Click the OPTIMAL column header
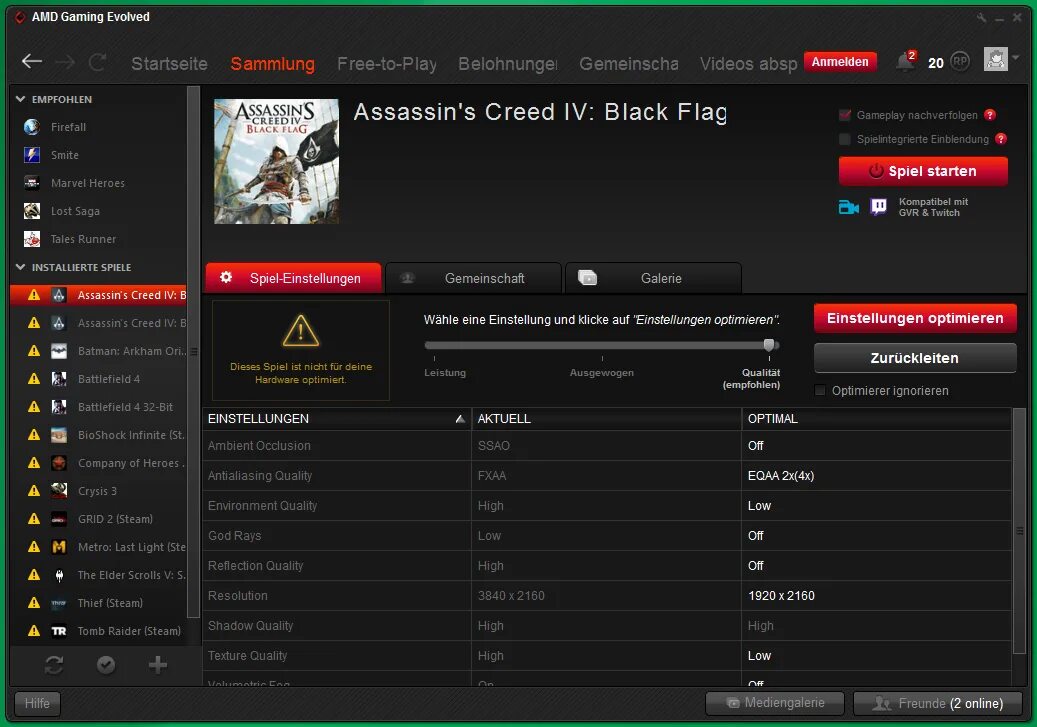The height and width of the screenshot is (727, 1037). (x=877, y=419)
